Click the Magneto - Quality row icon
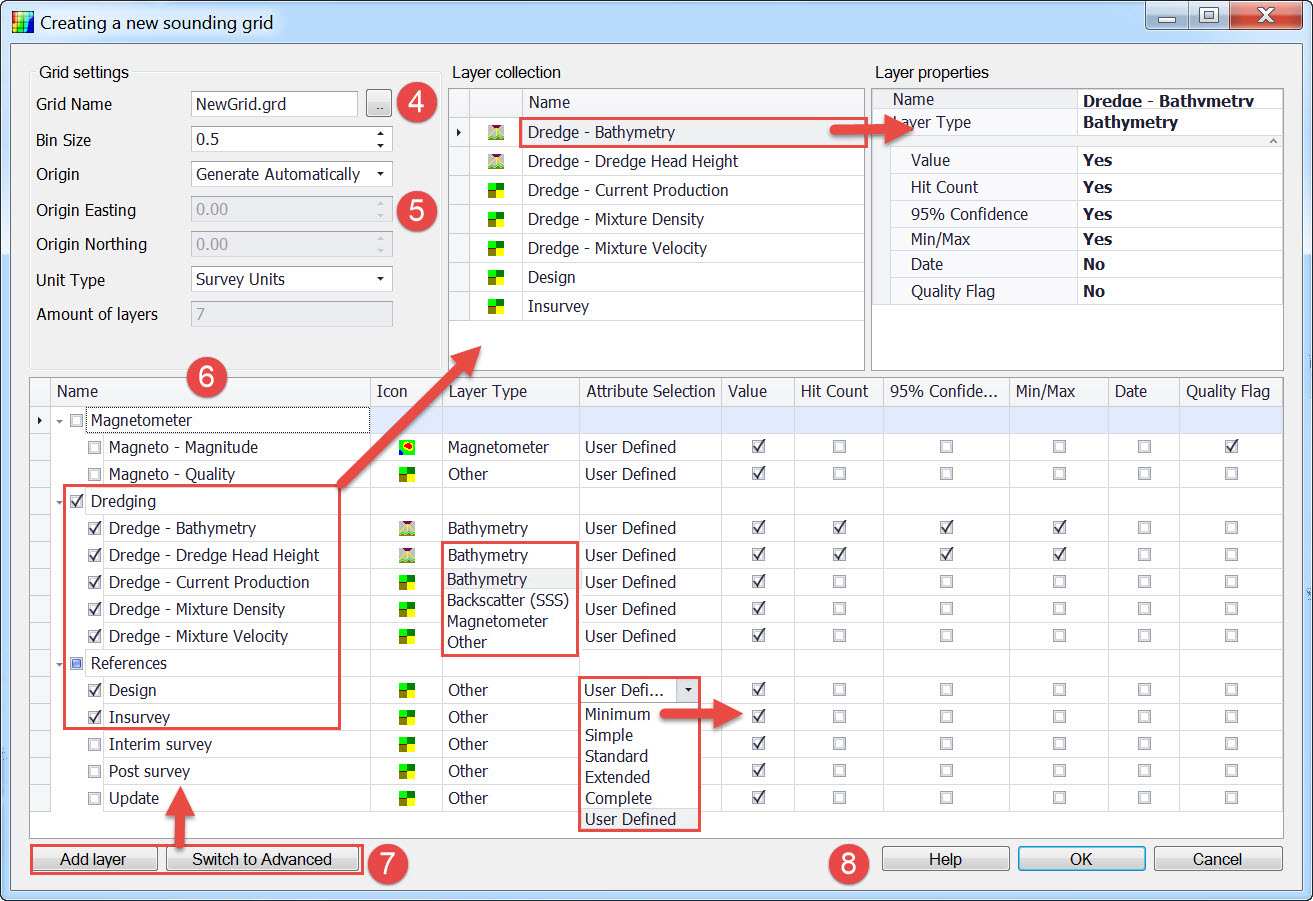This screenshot has width=1313, height=901. (x=407, y=474)
